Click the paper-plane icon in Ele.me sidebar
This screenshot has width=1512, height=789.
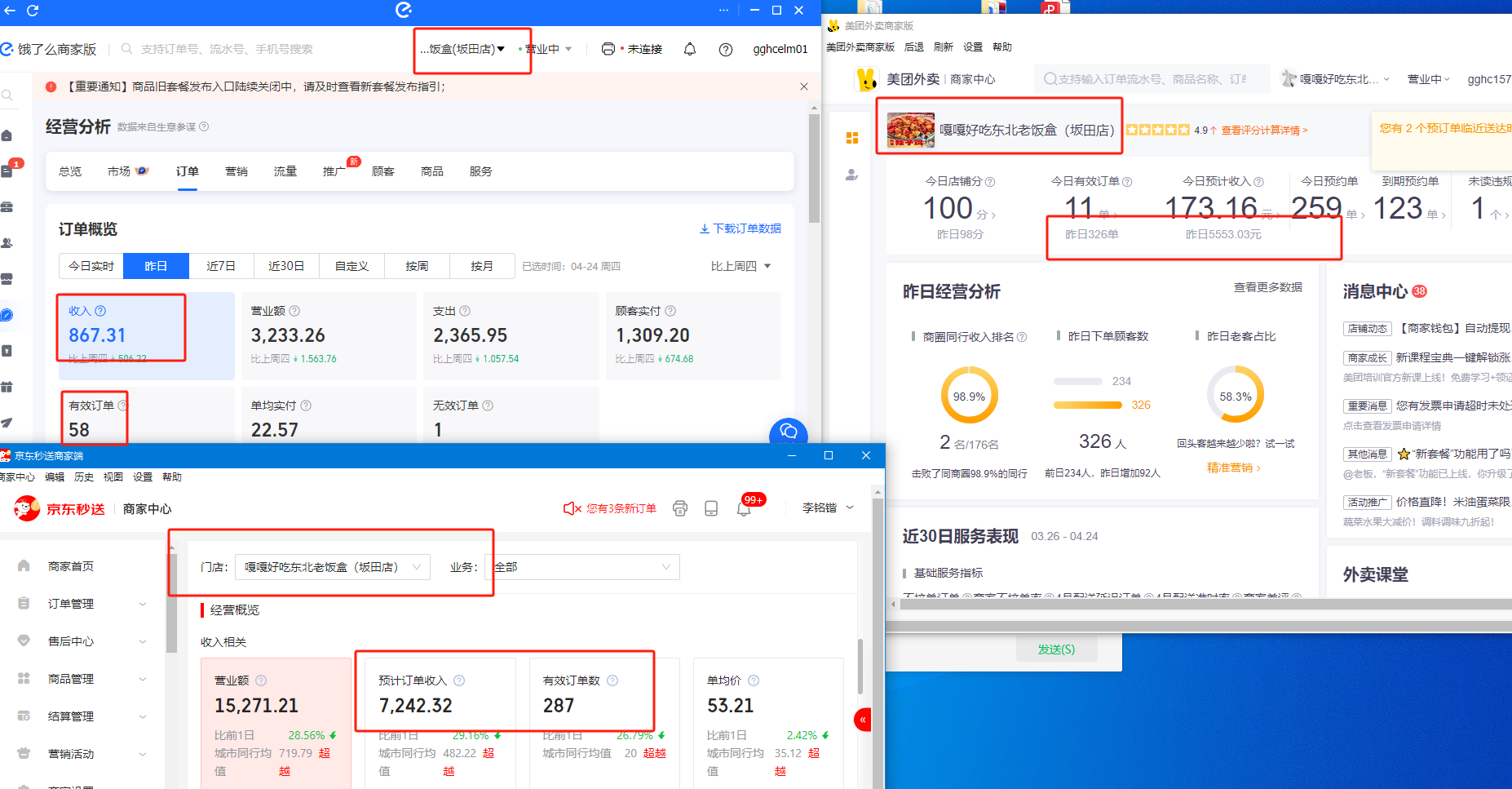tap(7, 423)
